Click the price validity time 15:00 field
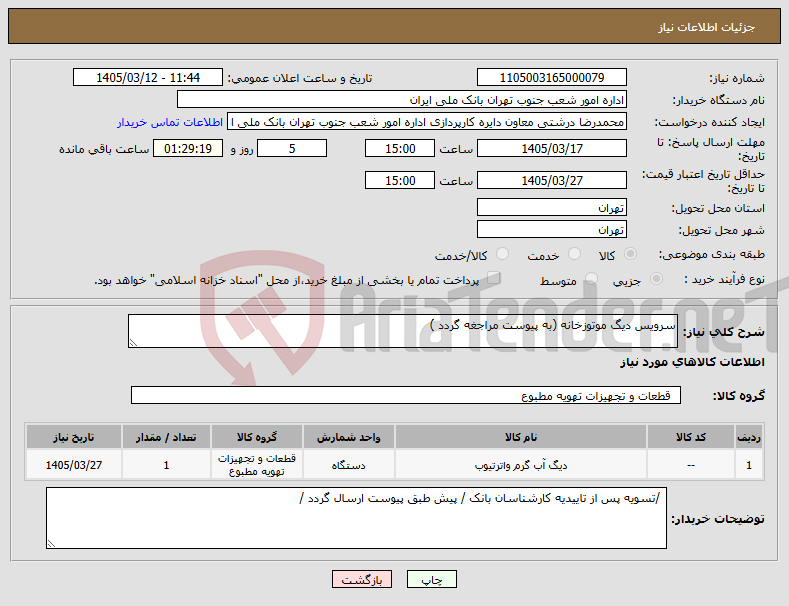The width and height of the screenshot is (789, 606). (x=400, y=180)
